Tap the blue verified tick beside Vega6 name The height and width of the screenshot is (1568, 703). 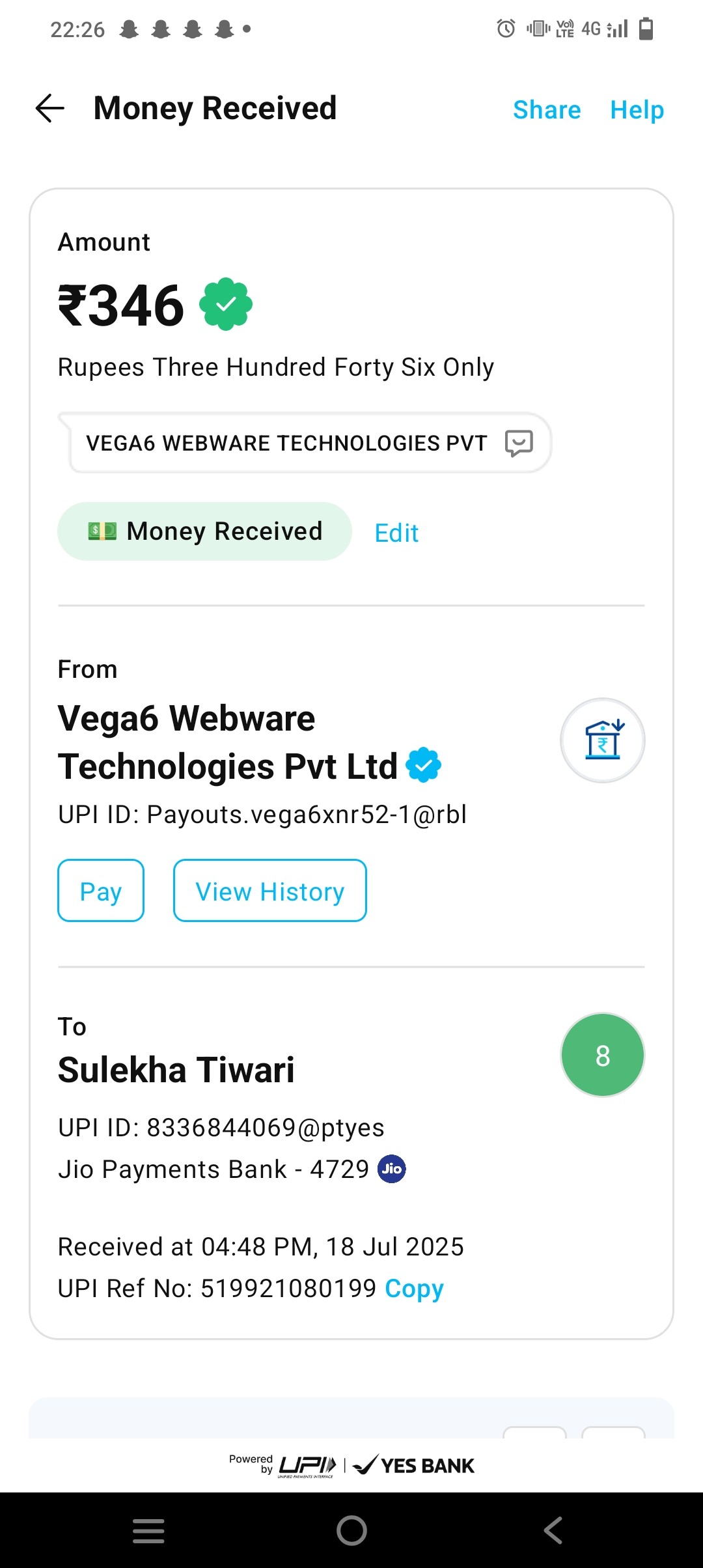(x=424, y=764)
